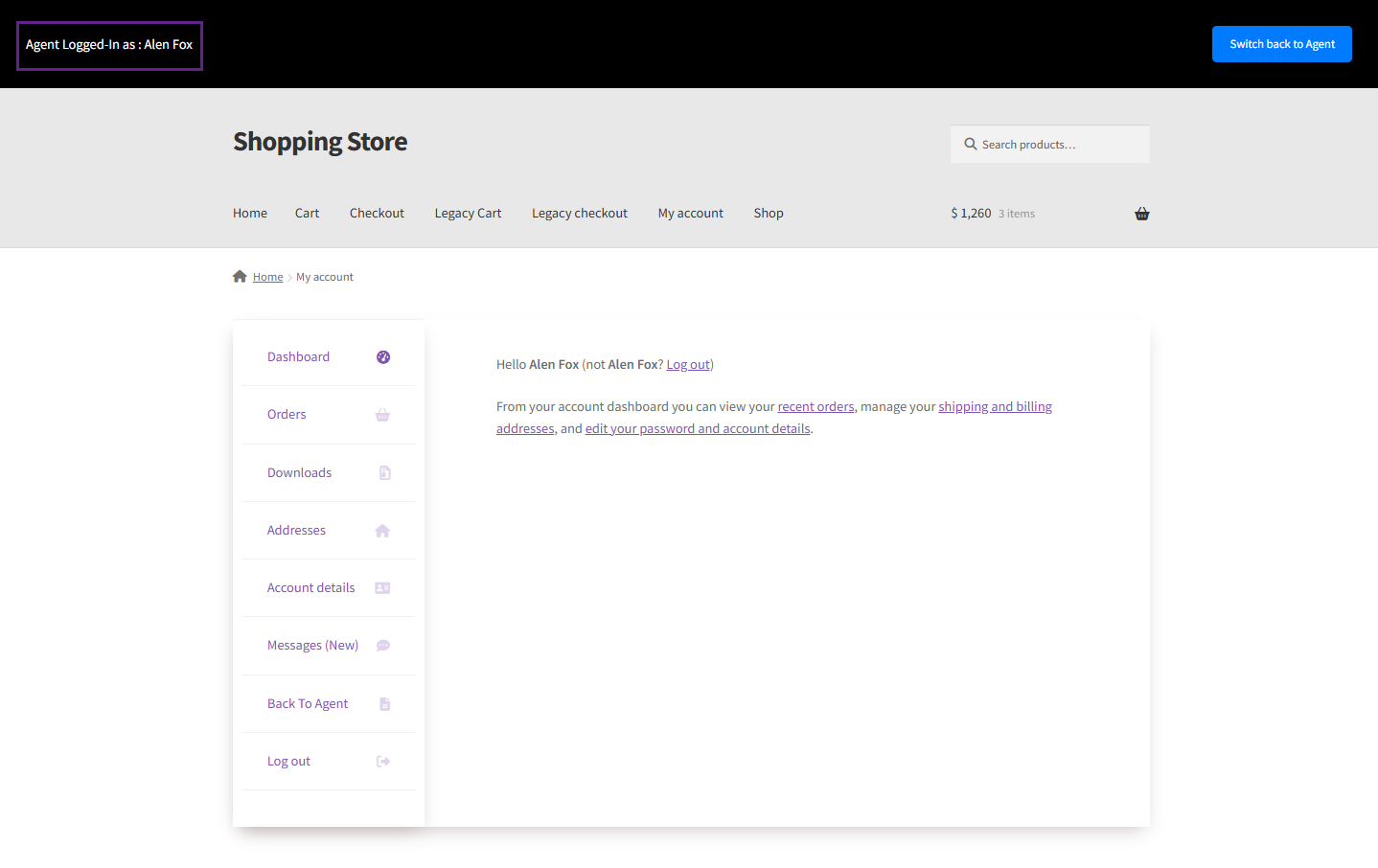1378x868 pixels.
Task: Open the Home menu item
Action: (250, 213)
